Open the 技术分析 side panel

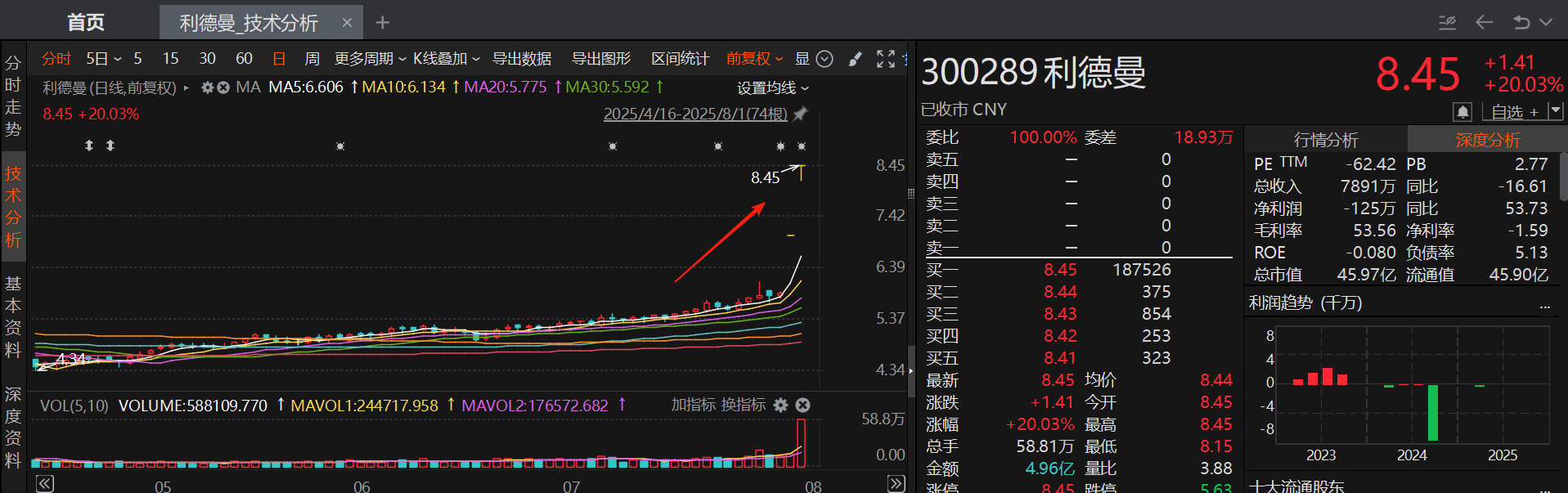pos(13,206)
